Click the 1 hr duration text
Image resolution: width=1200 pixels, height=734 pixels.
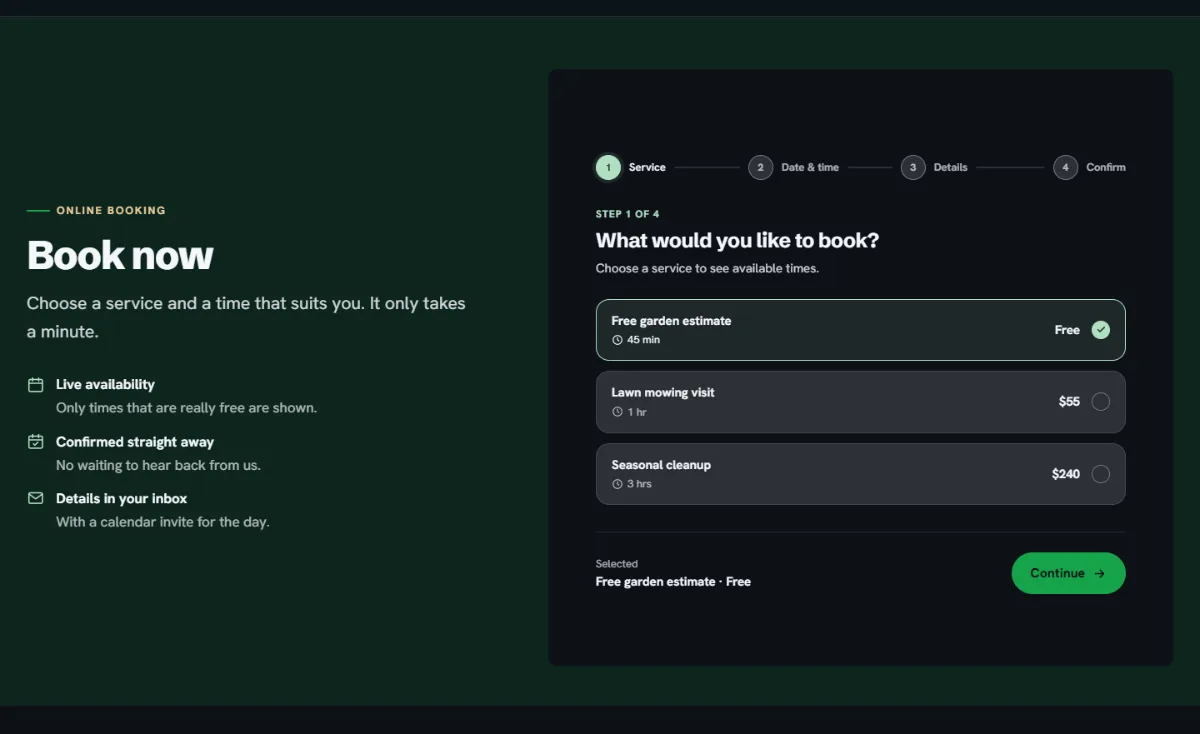[637, 412]
